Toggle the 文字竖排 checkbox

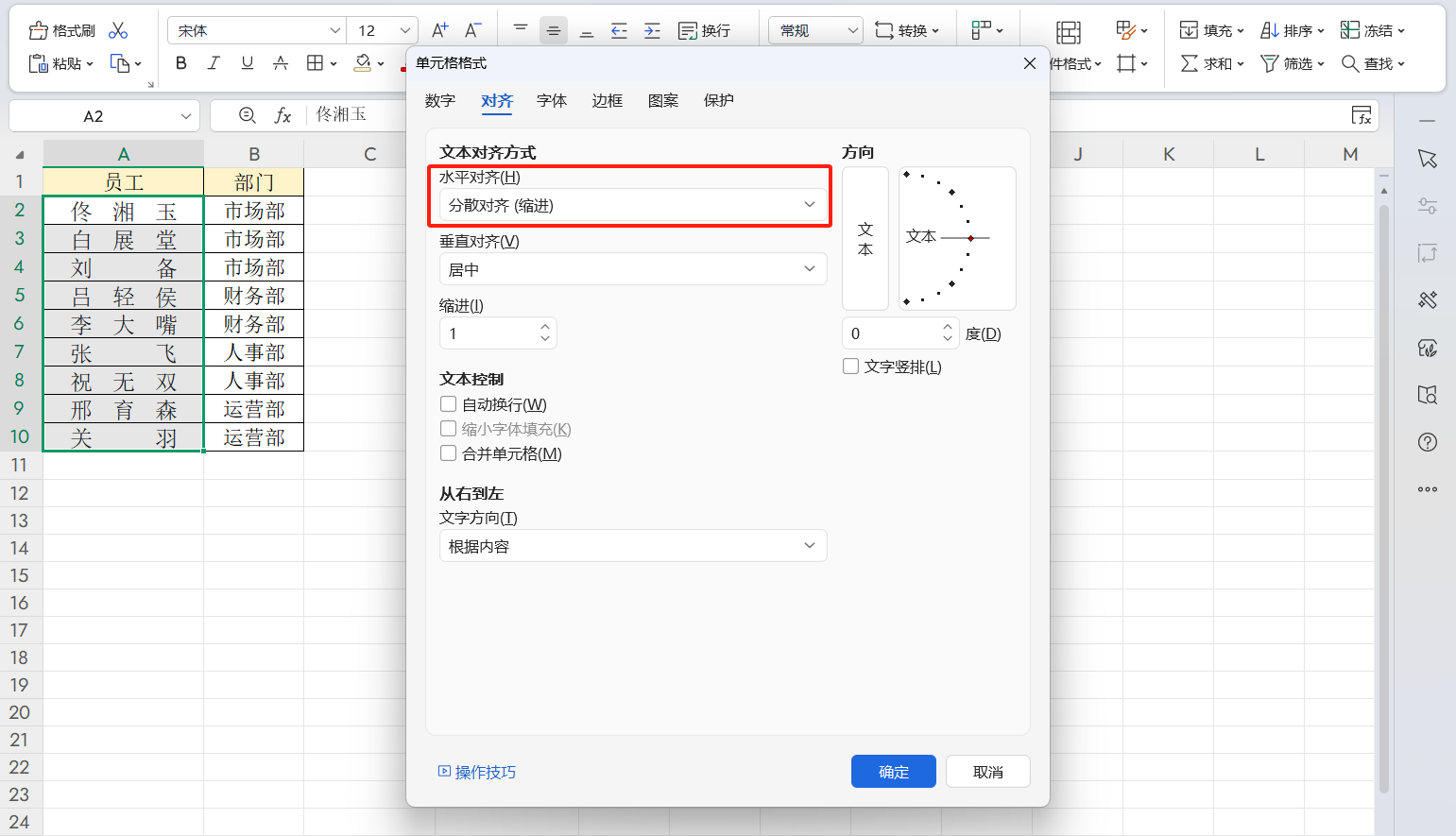850,366
